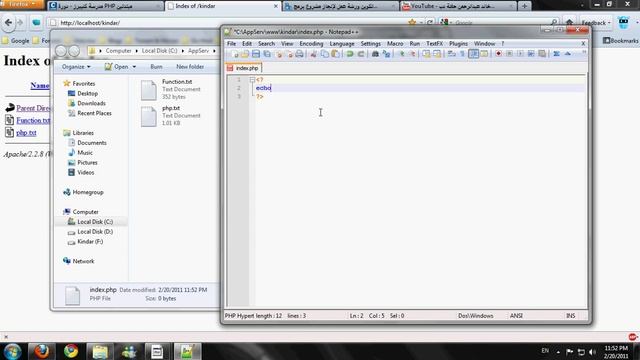Screen dimensions: 640x360
Task: Select Kindar (F:) drive in Explorer sidebar
Action: pos(90,242)
